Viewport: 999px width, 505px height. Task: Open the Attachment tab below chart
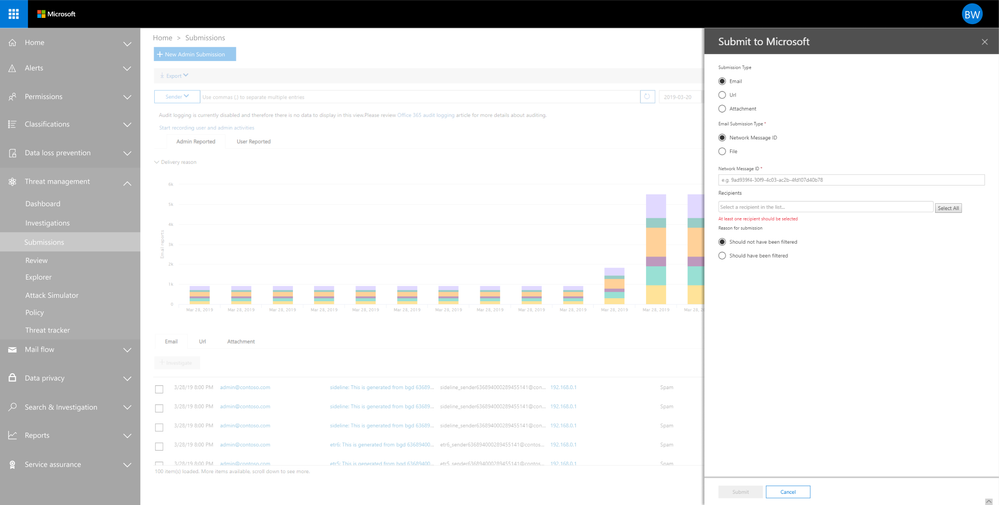click(x=241, y=341)
